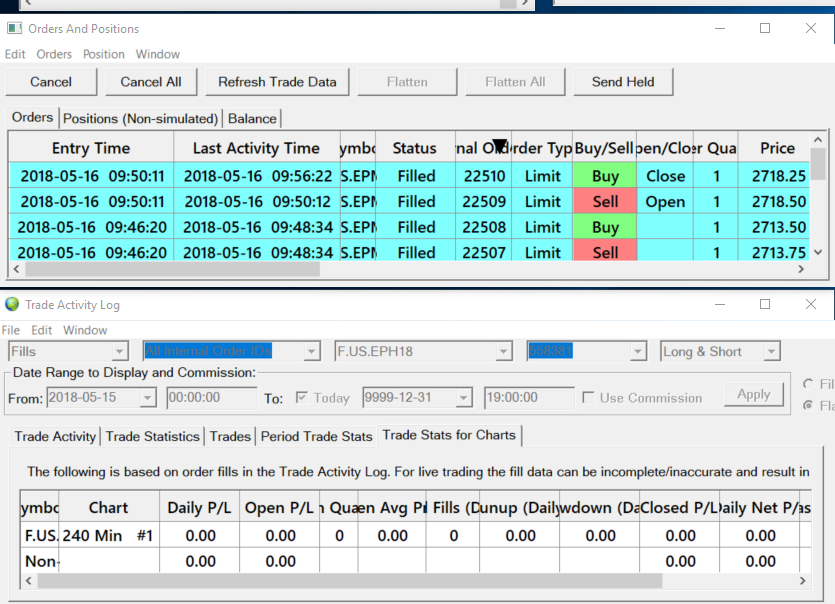The height and width of the screenshot is (604, 835).
Task: Open the Position menu
Action: coord(103,54)
